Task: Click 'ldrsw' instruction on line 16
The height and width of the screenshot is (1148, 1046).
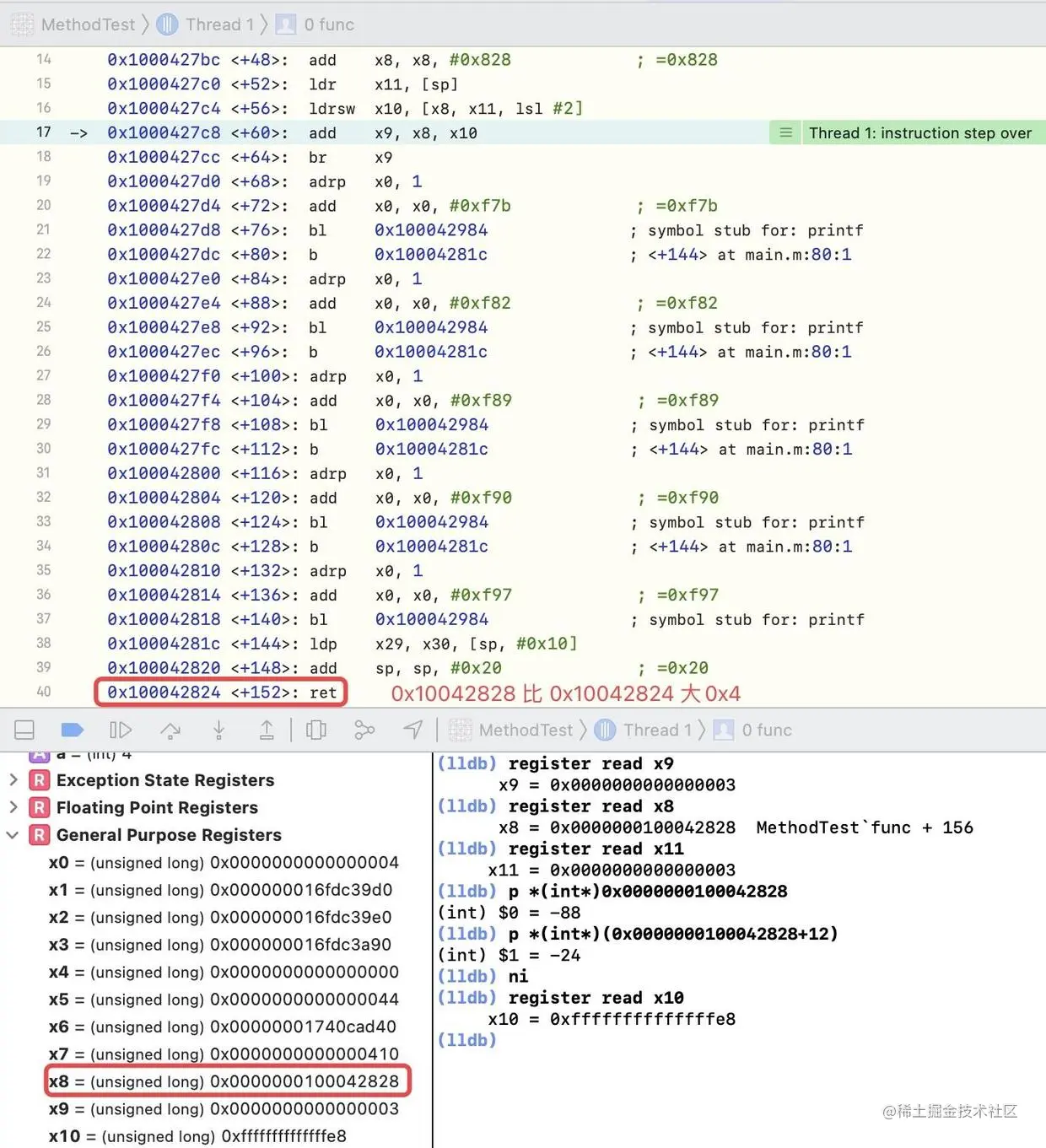Action: point(332,108)
